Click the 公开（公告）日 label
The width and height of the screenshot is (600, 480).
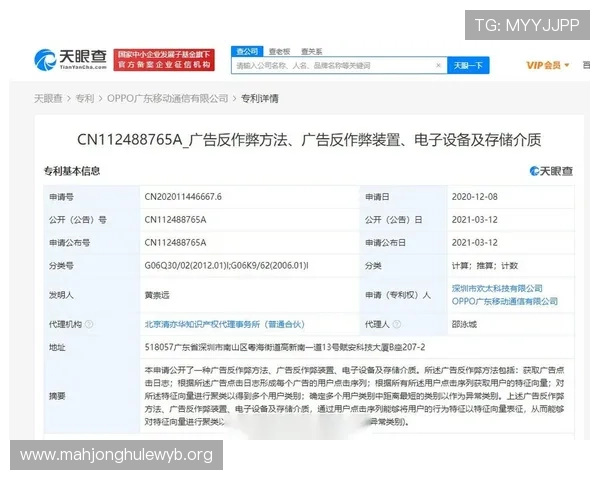tap(393, 220)
